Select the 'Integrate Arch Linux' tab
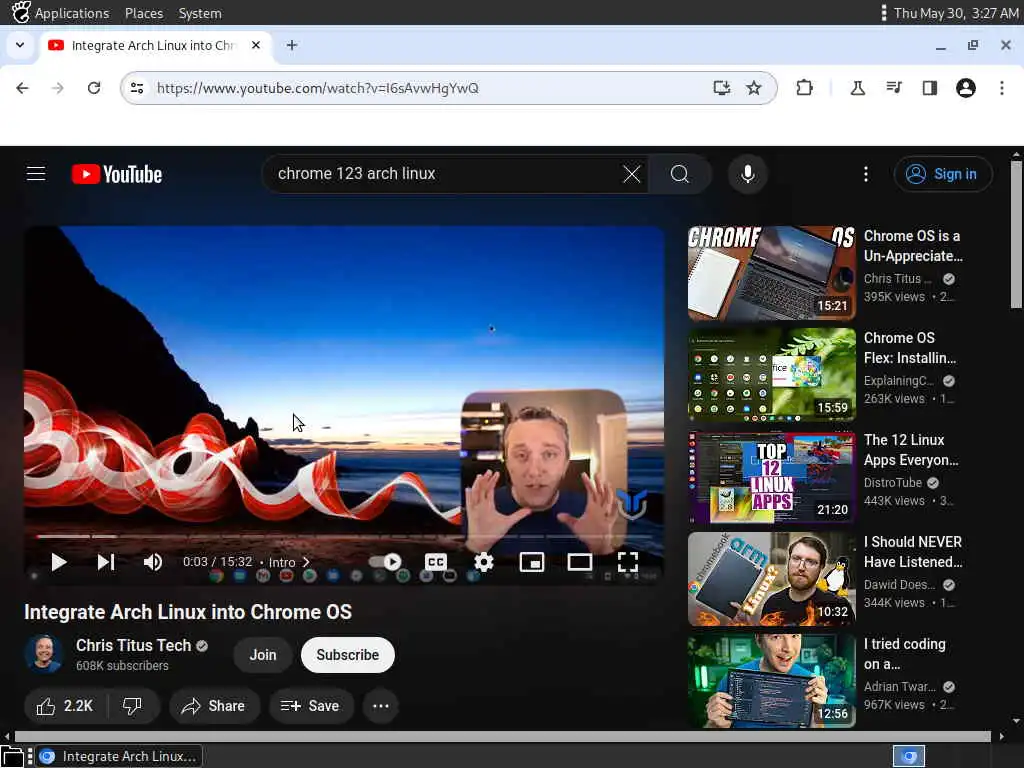The height and width of the screenshot is (768, 1024). (154, 46)
